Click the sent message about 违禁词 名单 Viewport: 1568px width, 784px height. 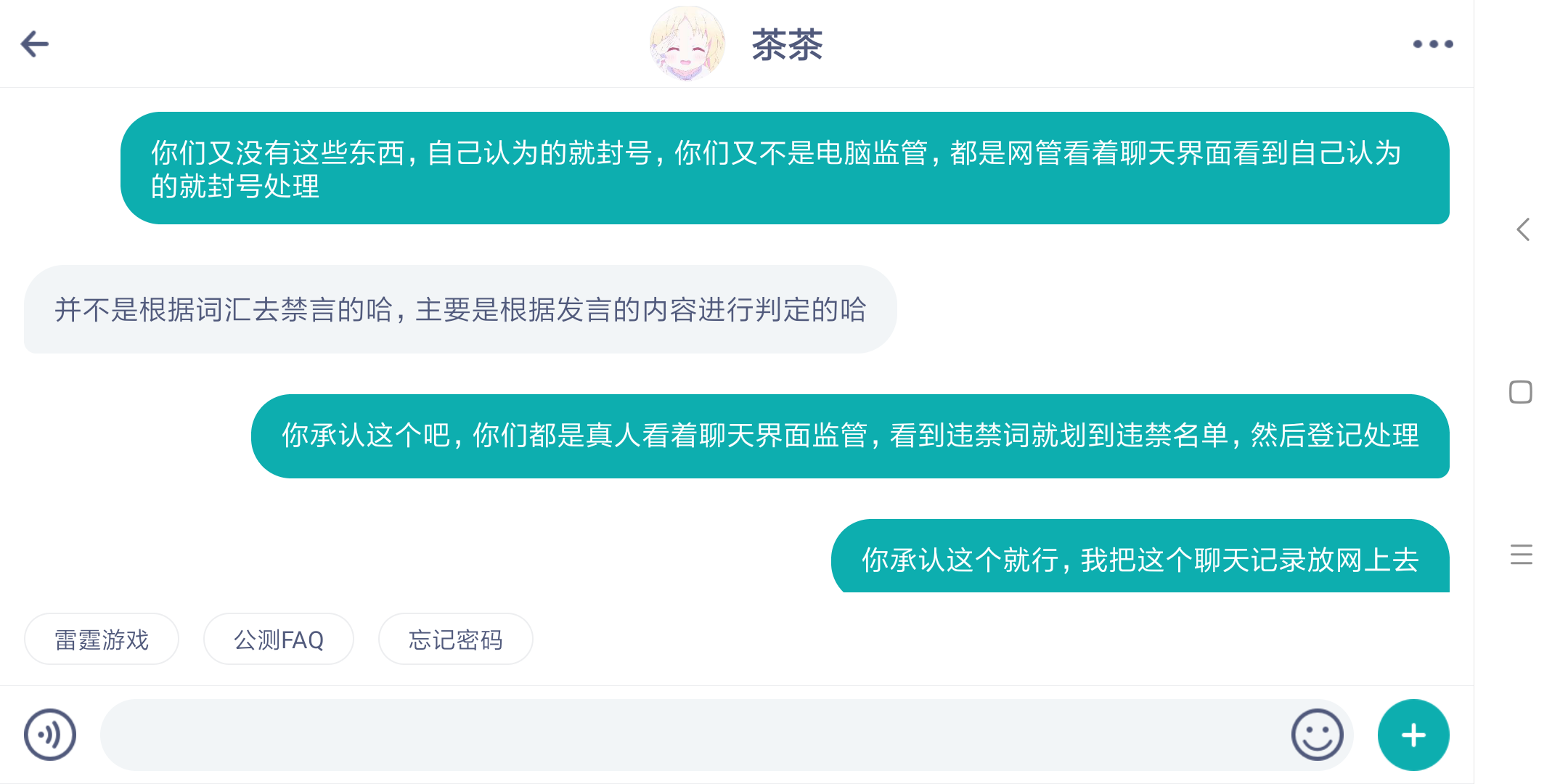(x=850, y=436)
